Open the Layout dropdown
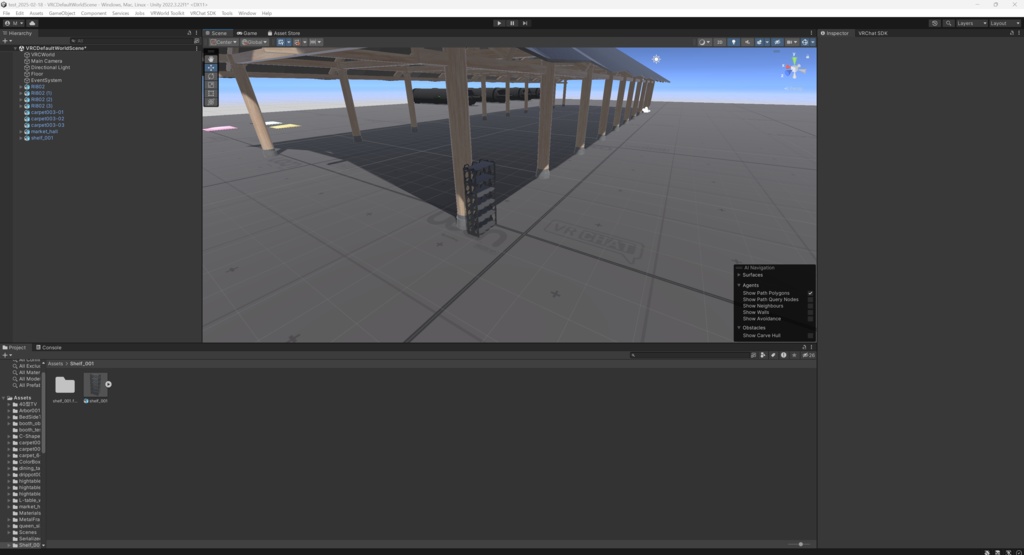 click(1004, 23)
